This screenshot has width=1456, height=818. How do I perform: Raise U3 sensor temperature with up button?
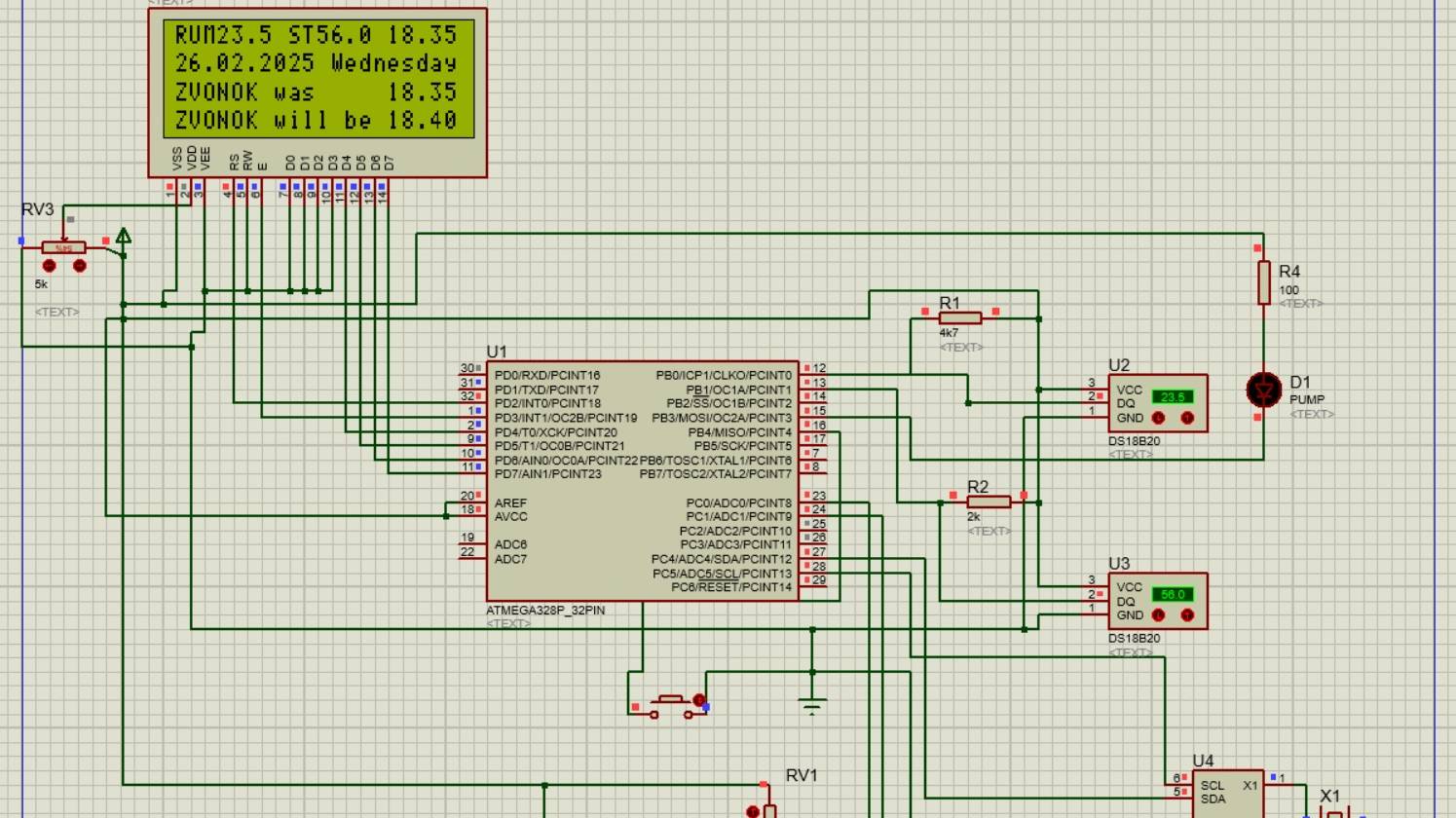click(1187, 615)
